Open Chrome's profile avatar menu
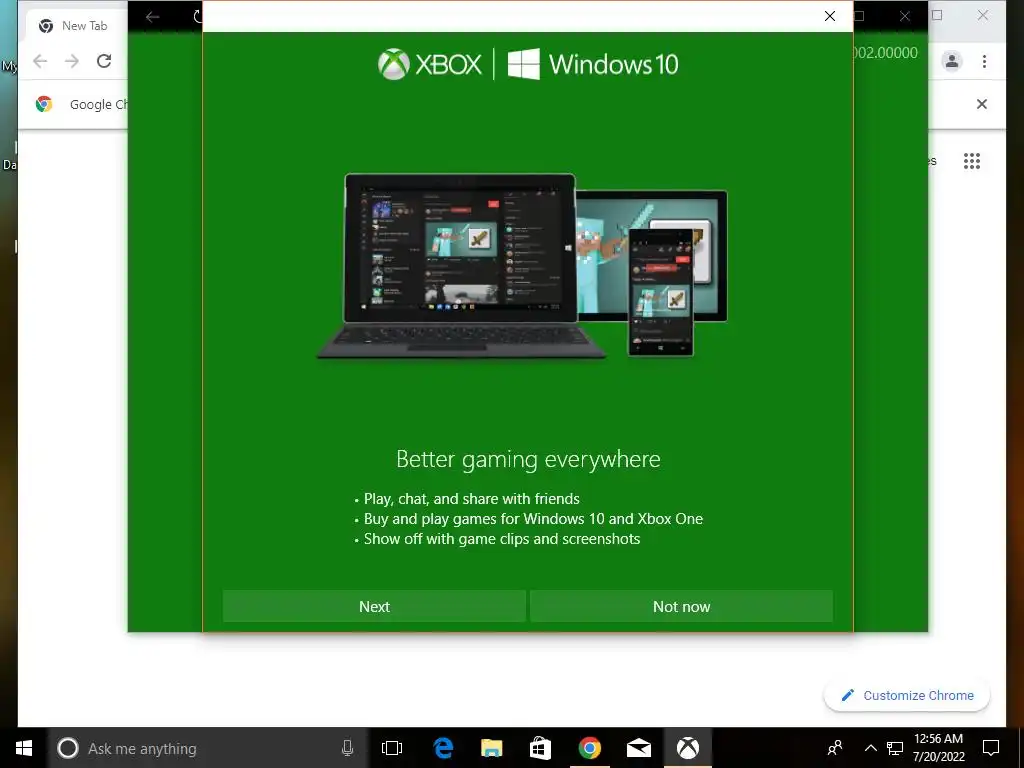1024x768 pixels. click(952, 61)
